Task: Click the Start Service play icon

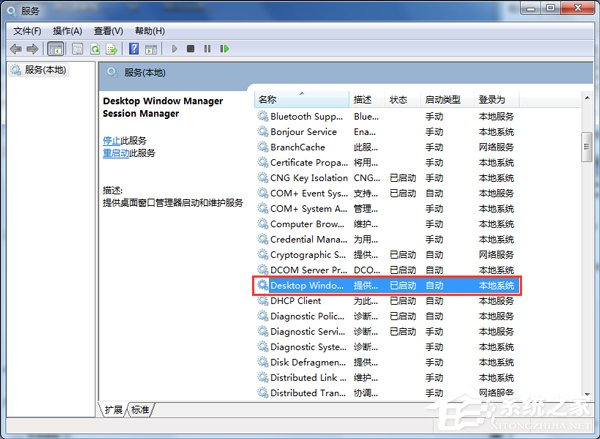Action: coord(174,49)
